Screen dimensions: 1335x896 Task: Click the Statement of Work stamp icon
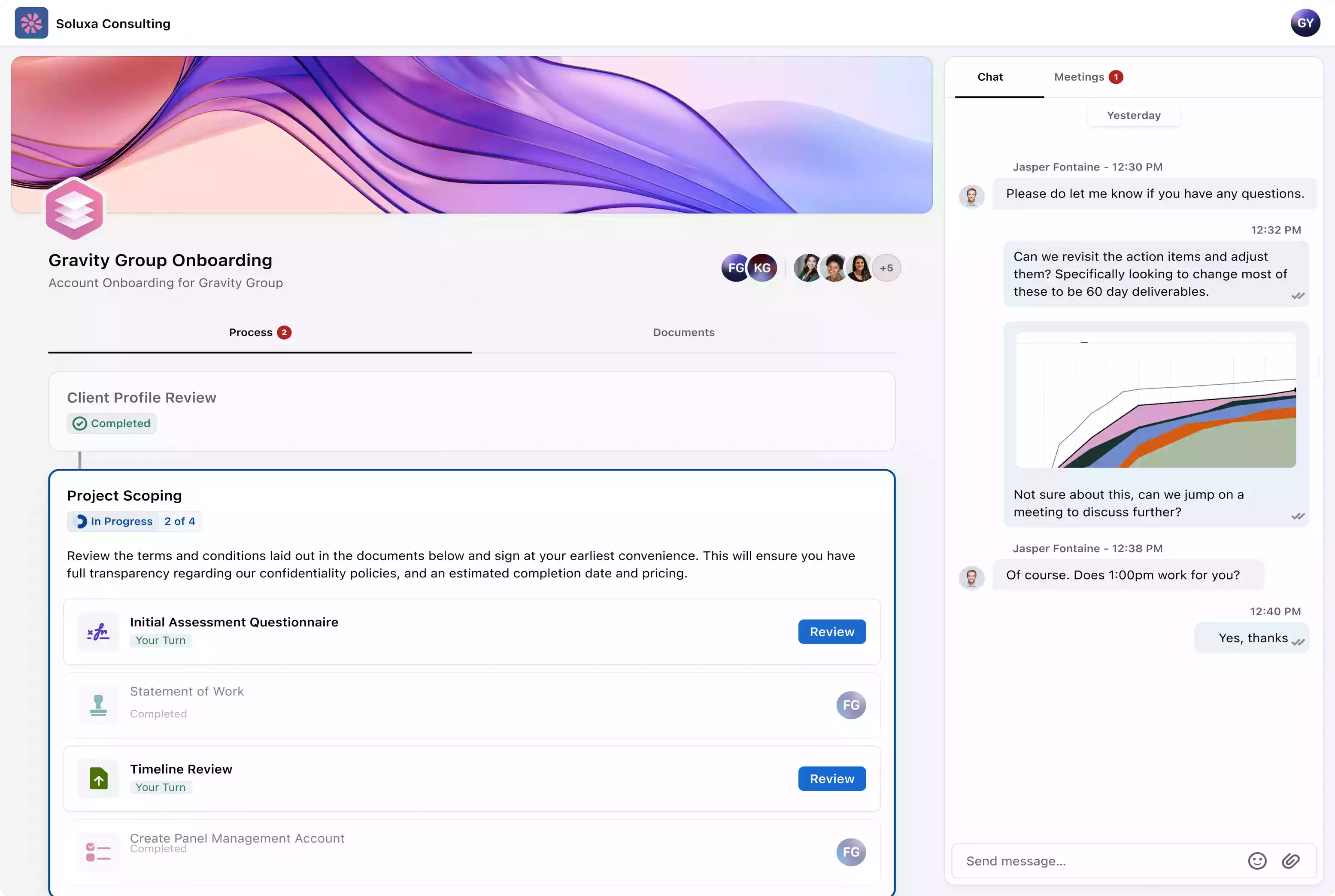pyautogui.click(x=98, y=705)
